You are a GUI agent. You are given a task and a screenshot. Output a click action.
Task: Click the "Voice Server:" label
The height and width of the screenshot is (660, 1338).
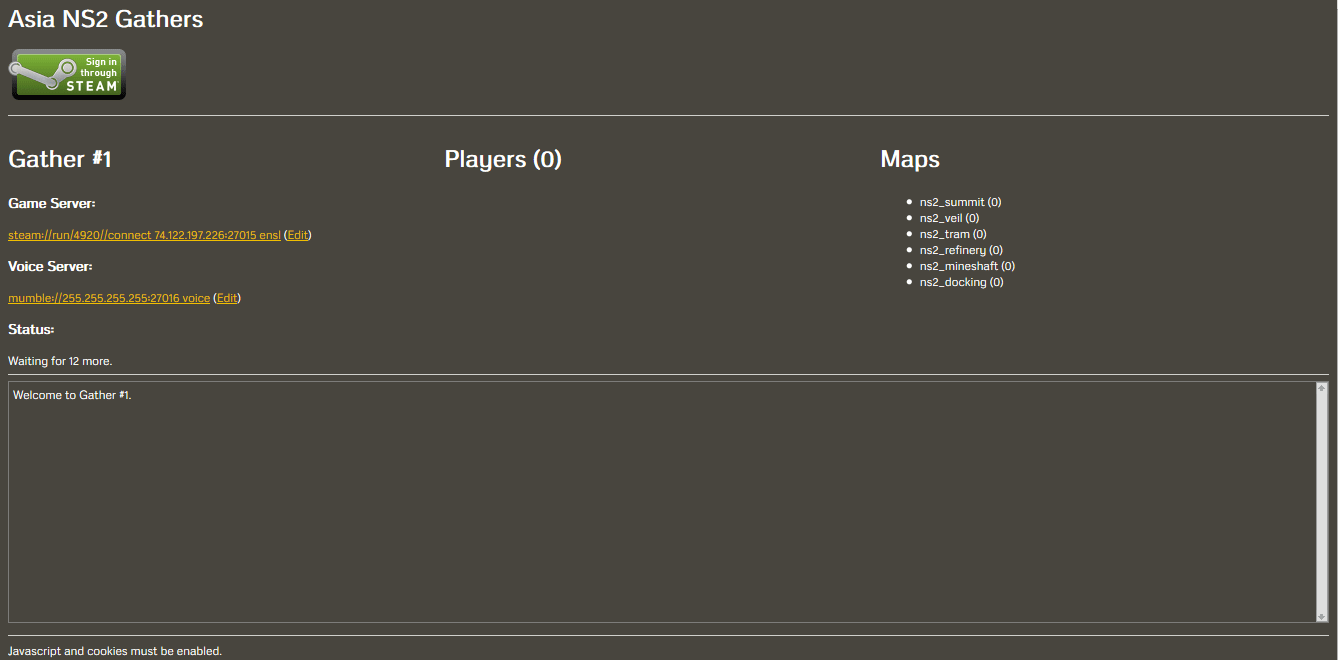coord(51,266)
